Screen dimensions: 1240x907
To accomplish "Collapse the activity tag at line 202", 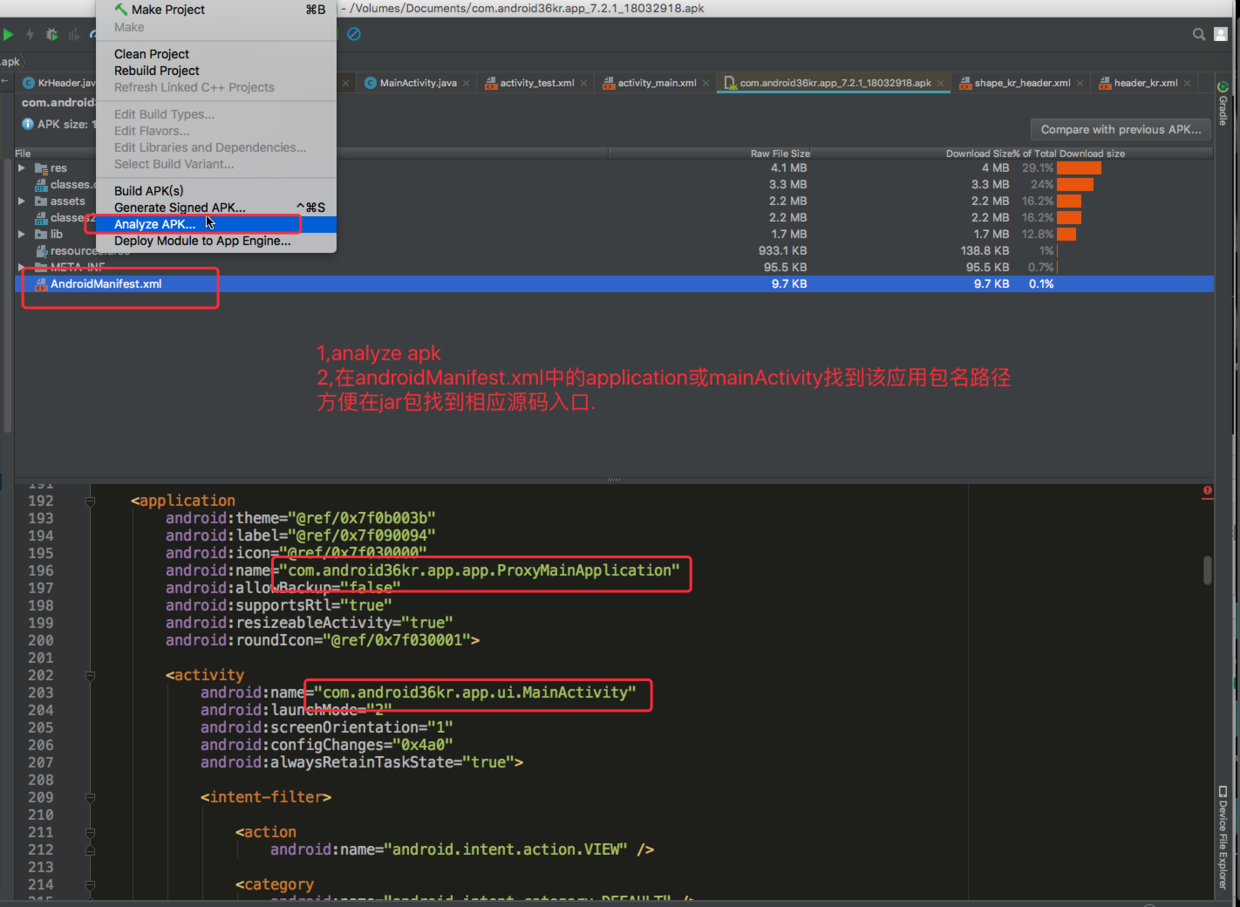I will (90, 675).
